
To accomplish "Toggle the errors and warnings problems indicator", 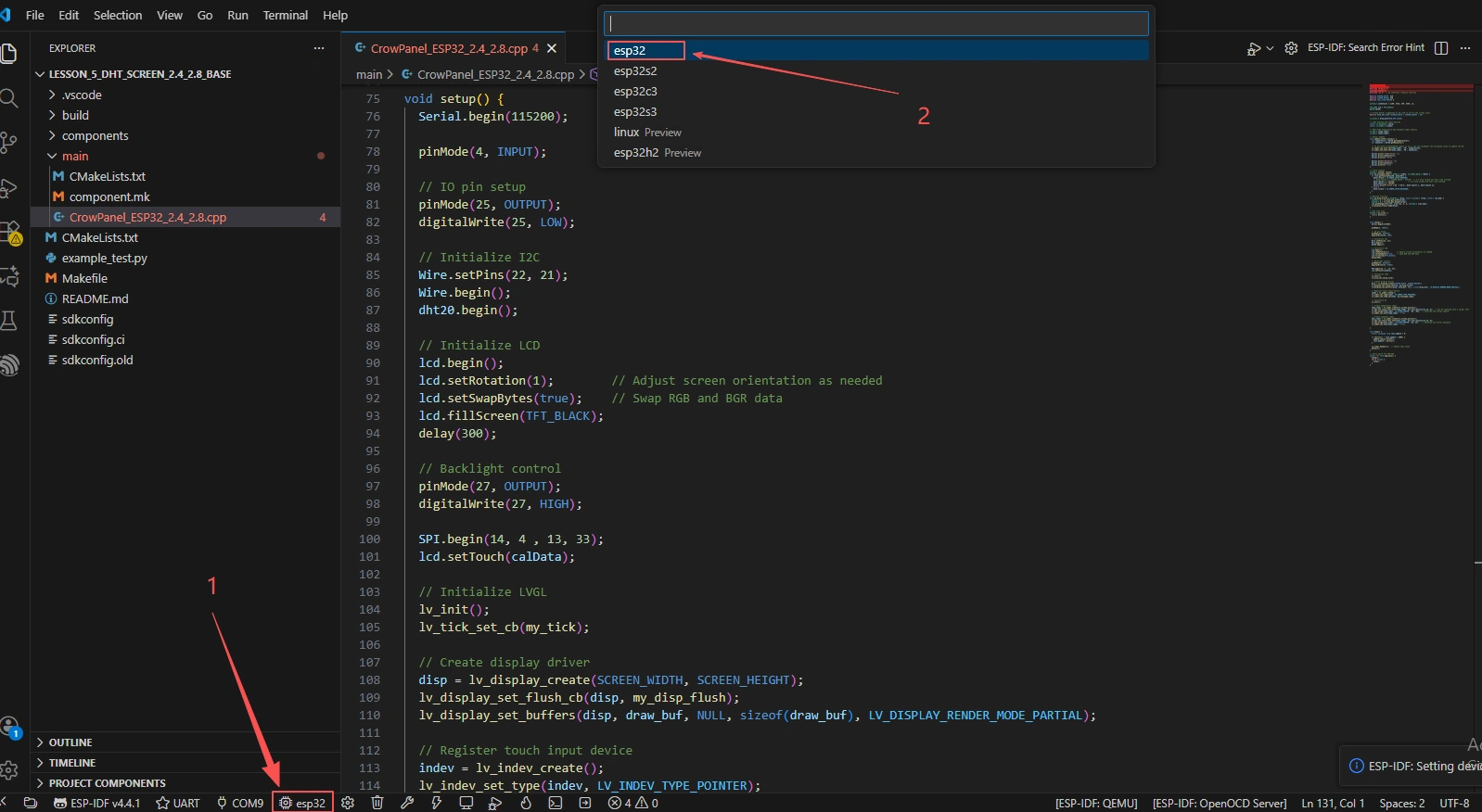I will (x=633, y=803).
